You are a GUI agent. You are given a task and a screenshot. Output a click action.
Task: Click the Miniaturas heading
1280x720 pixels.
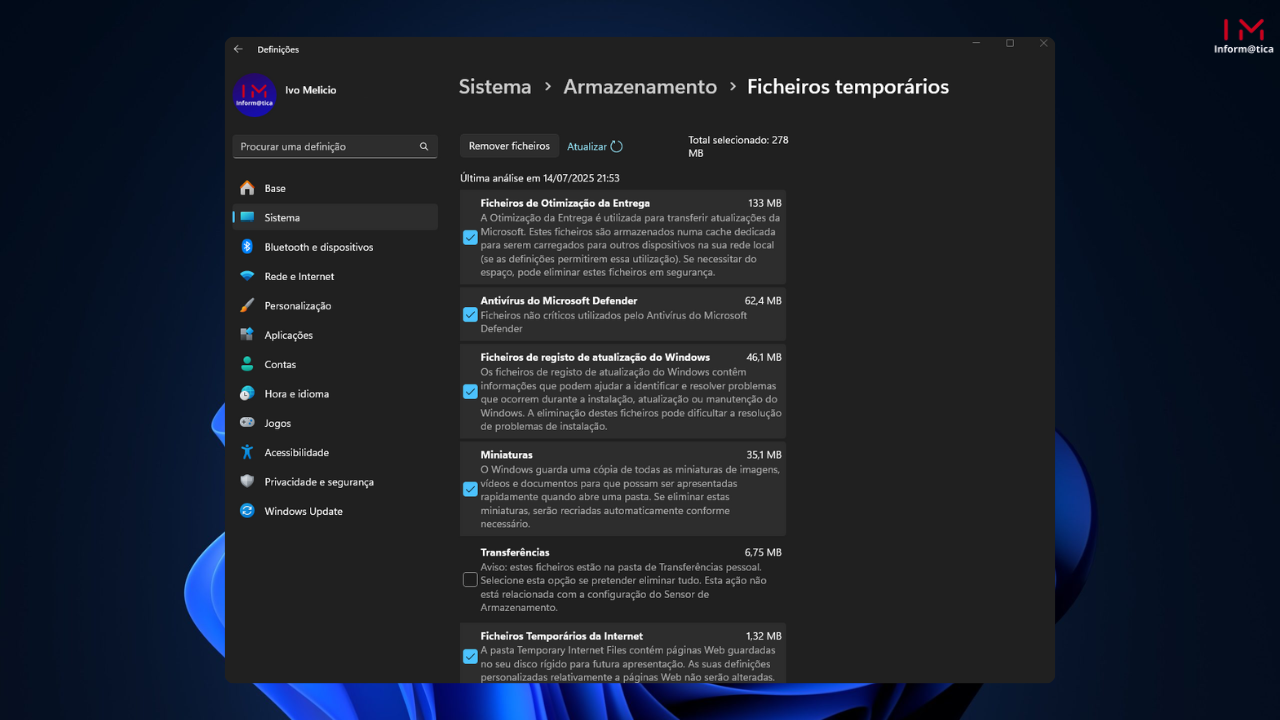click(x=506, y=455)
